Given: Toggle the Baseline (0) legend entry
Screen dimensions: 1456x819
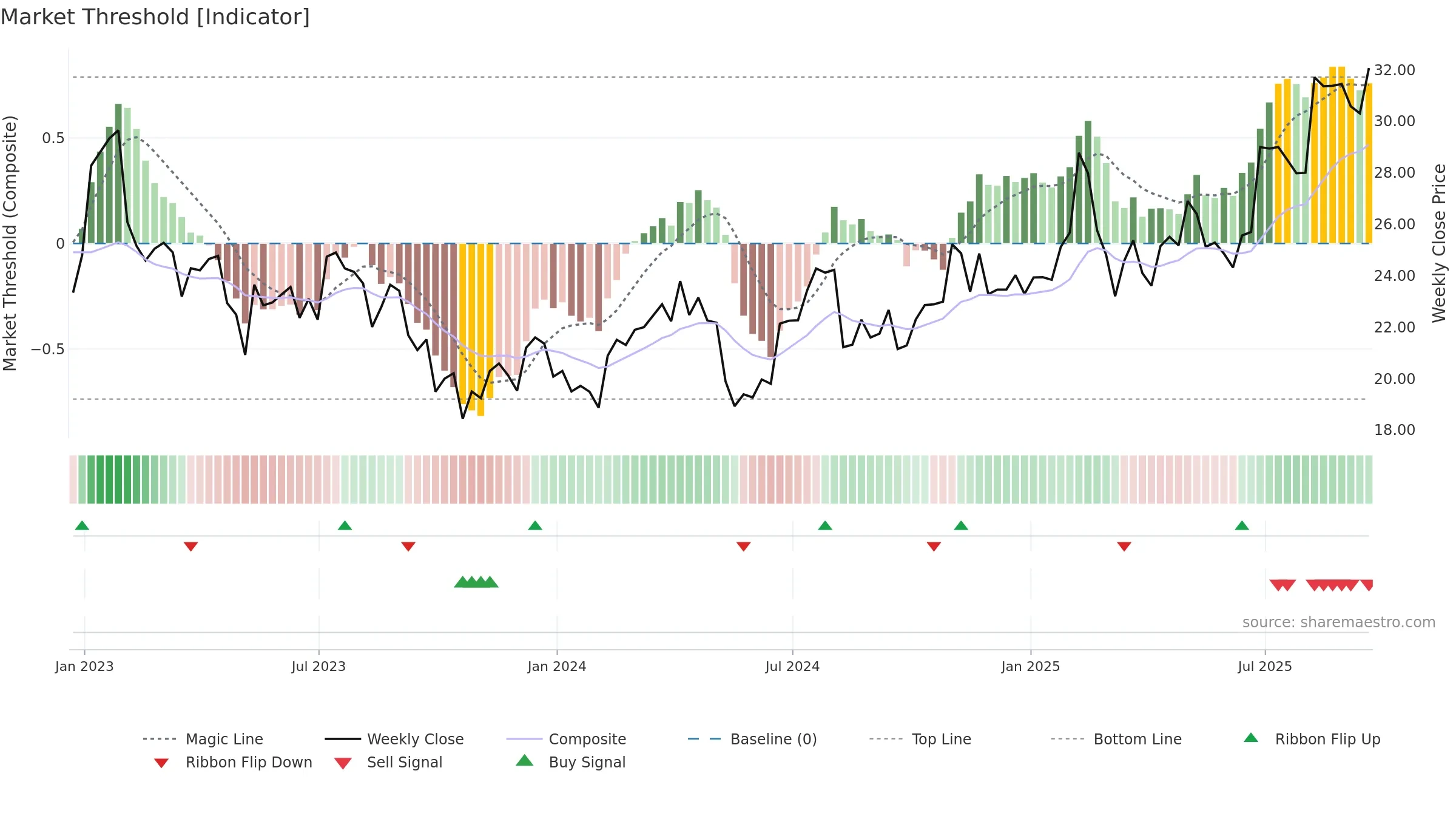Looking at the screenshot, I should (752, 739).
